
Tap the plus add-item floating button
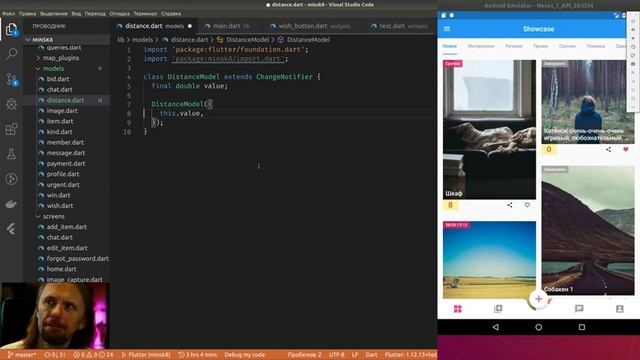(x=538, y=299)
